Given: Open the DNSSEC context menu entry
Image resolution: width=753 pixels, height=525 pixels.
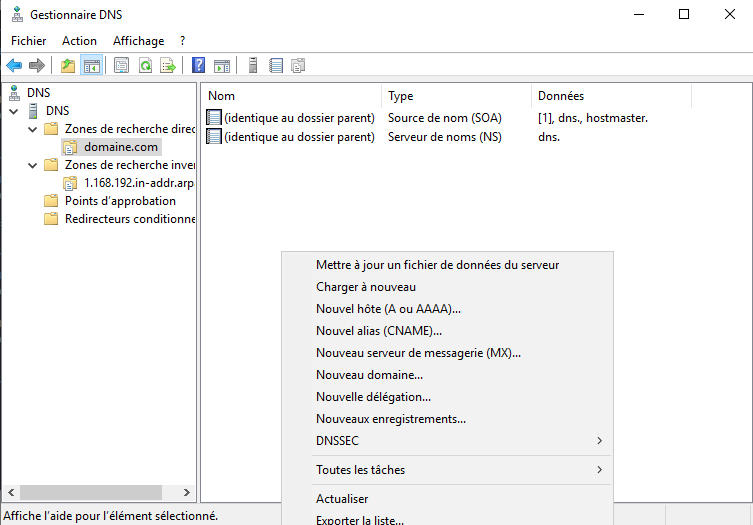Looking at the screenshot, I should coord(447,441).
